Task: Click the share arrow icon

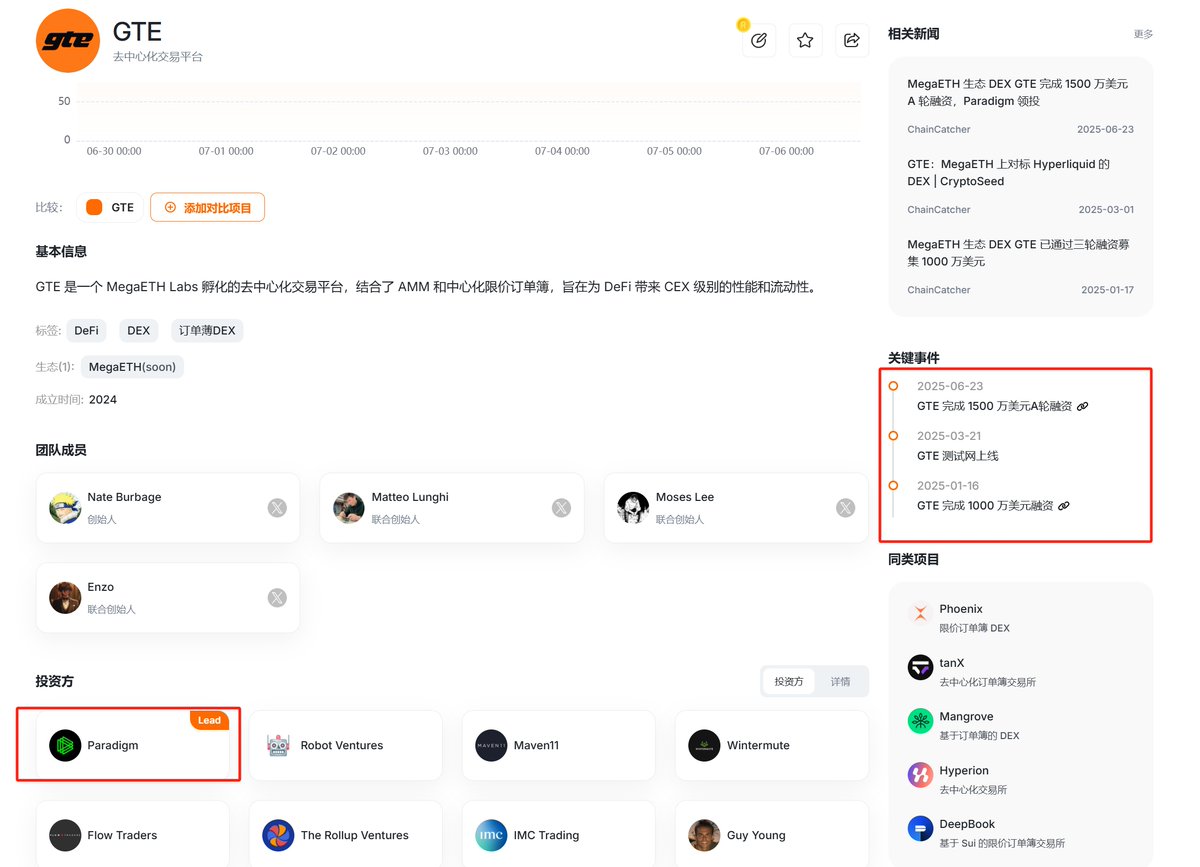Action: tap(852, 41)
